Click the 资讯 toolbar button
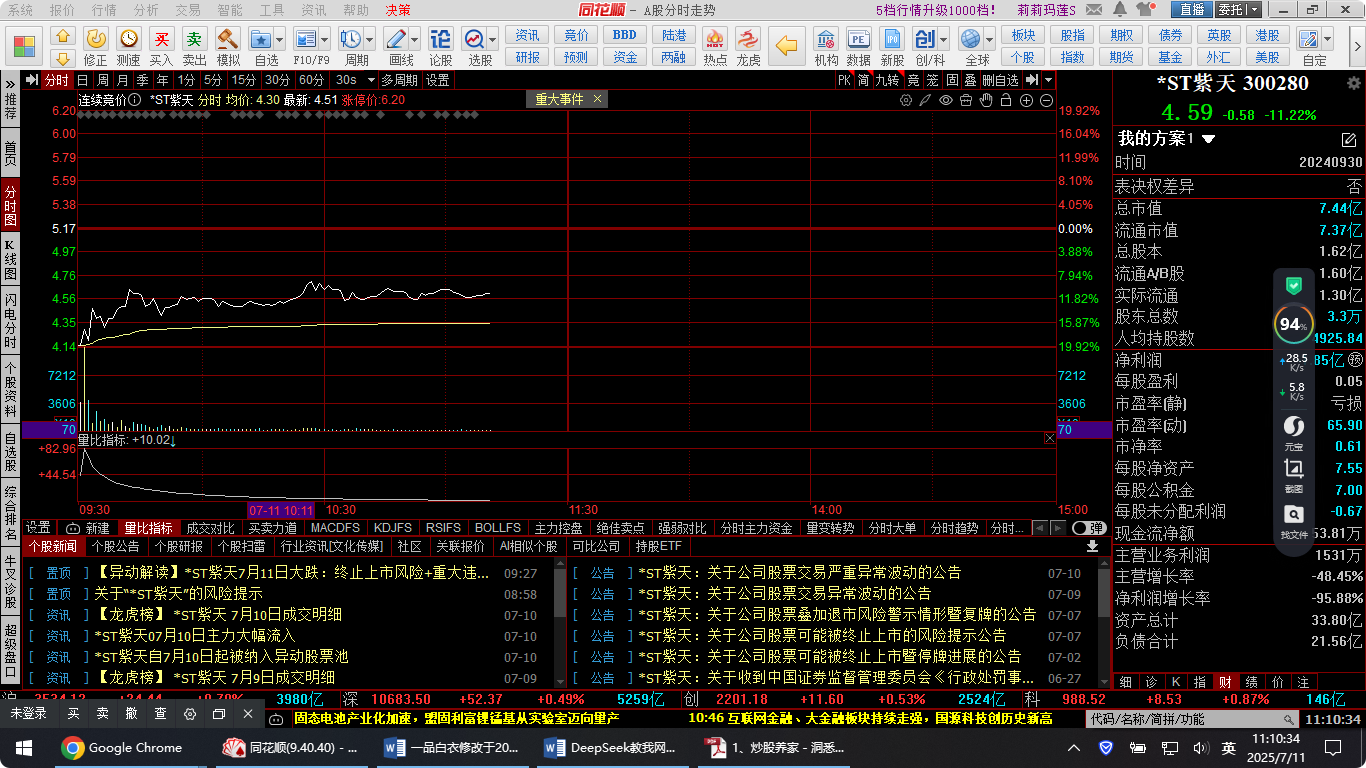Screen dimensions: 1366x768 tap(527, 36)
